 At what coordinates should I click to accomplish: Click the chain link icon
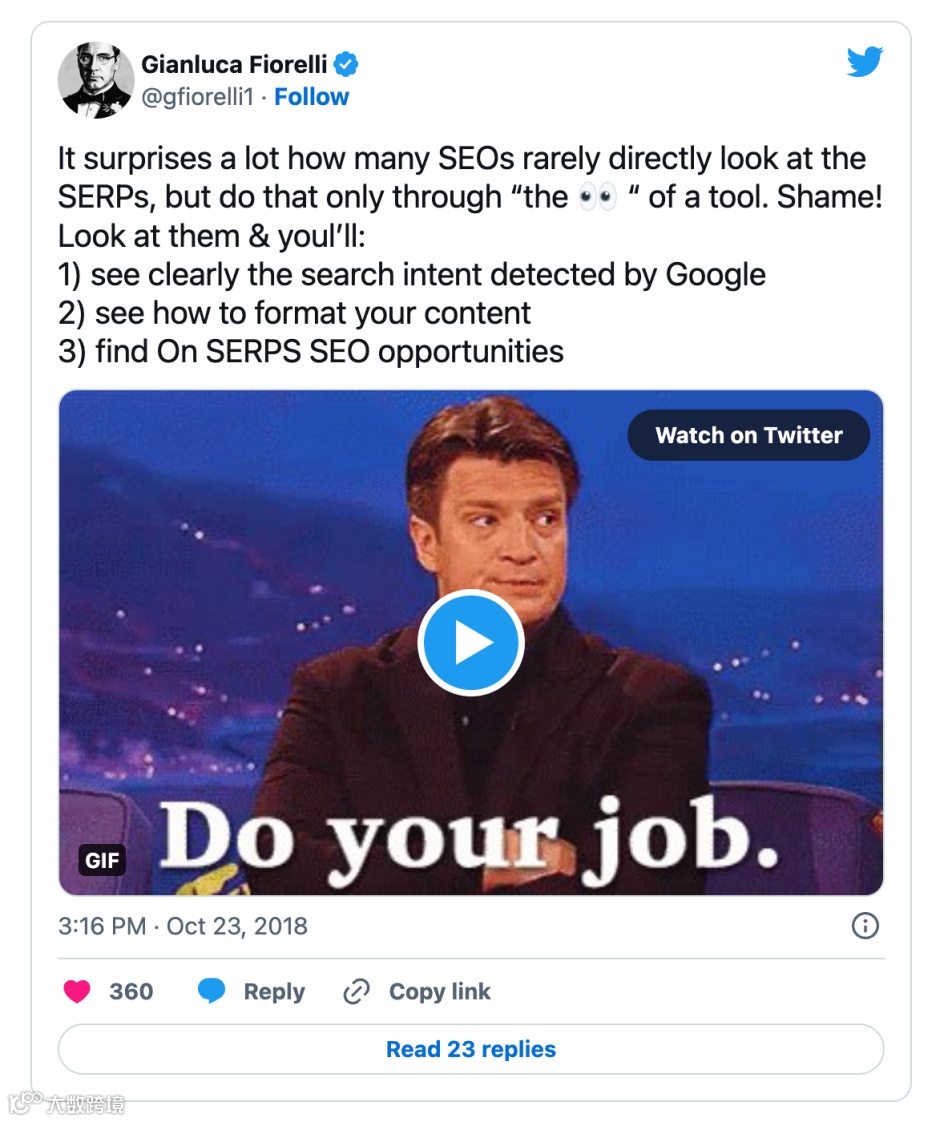click(x=356, y=991)
